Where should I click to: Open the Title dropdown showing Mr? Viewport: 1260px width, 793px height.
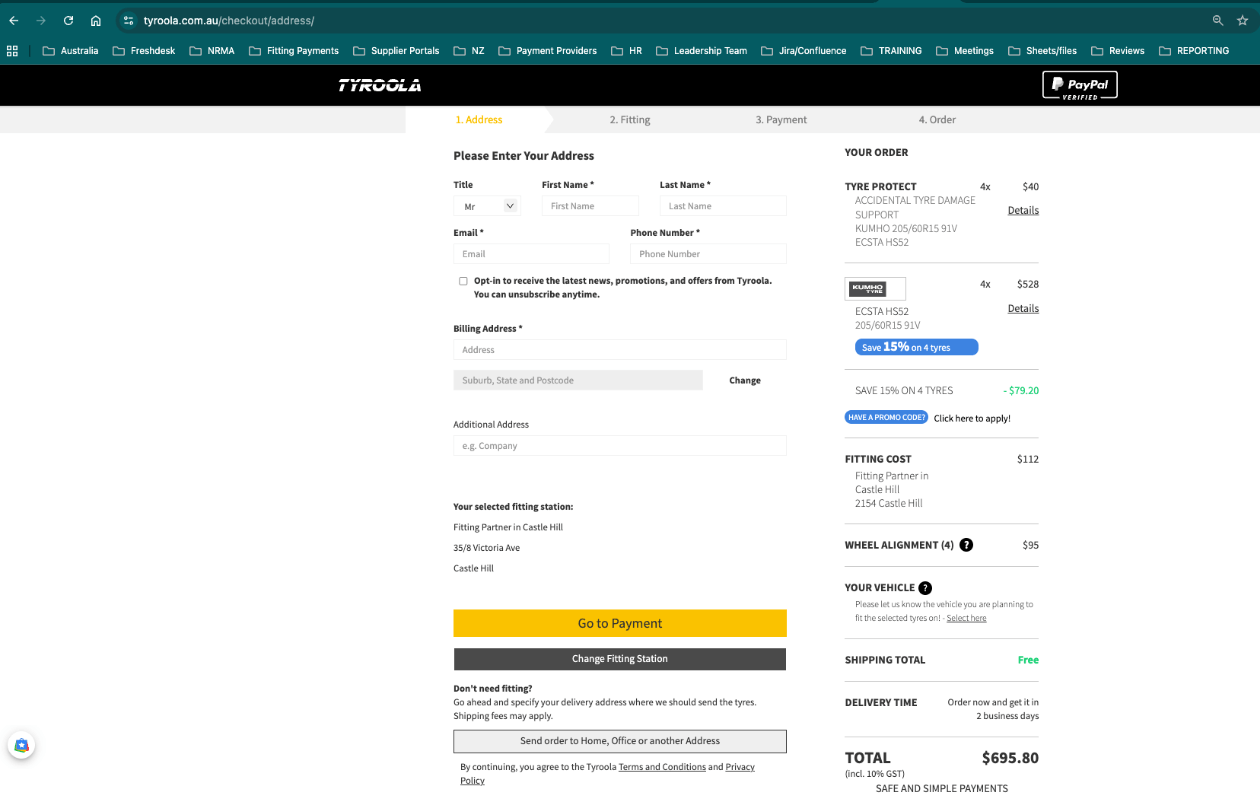(x=487, y=206)
